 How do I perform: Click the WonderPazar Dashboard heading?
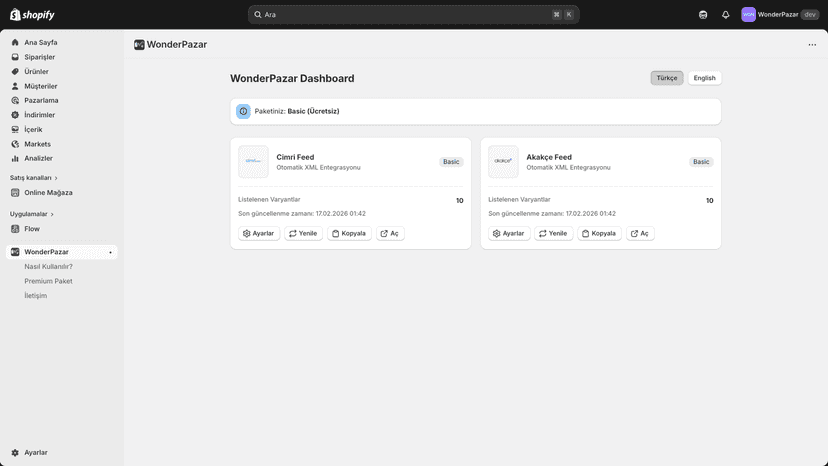click(292, 79)
